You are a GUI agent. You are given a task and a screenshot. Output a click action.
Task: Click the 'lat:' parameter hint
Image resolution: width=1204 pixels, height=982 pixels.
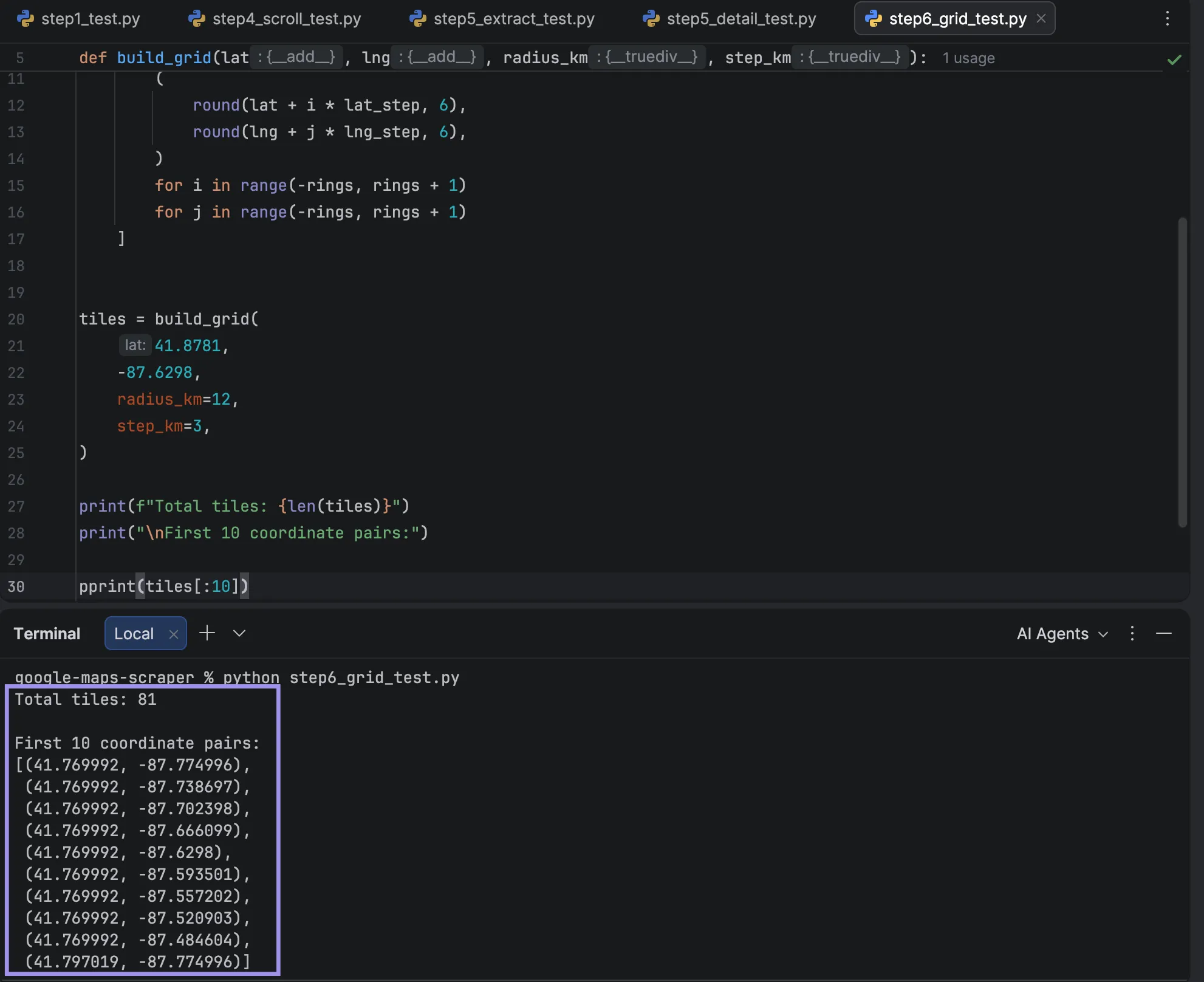(135, 345)
